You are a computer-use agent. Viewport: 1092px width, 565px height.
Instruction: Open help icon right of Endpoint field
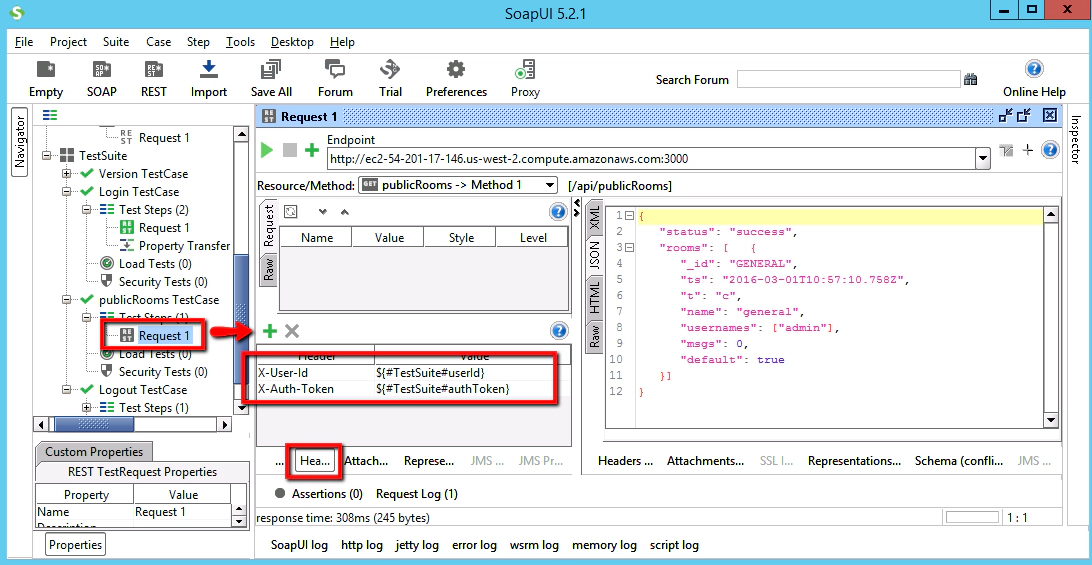click(x=1050, y=150)
